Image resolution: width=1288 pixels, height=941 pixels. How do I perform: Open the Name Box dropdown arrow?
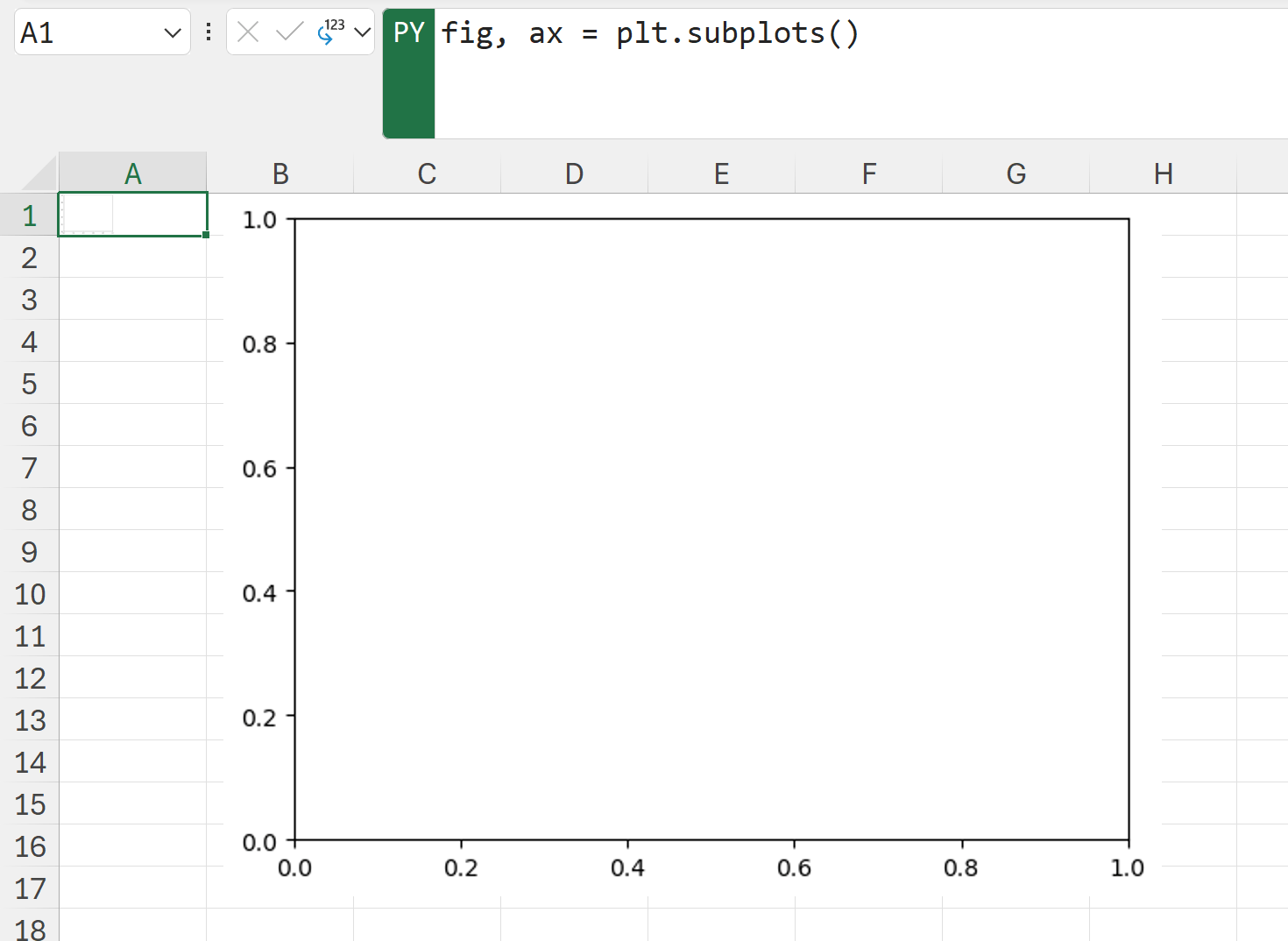click(x=172, y=33)
